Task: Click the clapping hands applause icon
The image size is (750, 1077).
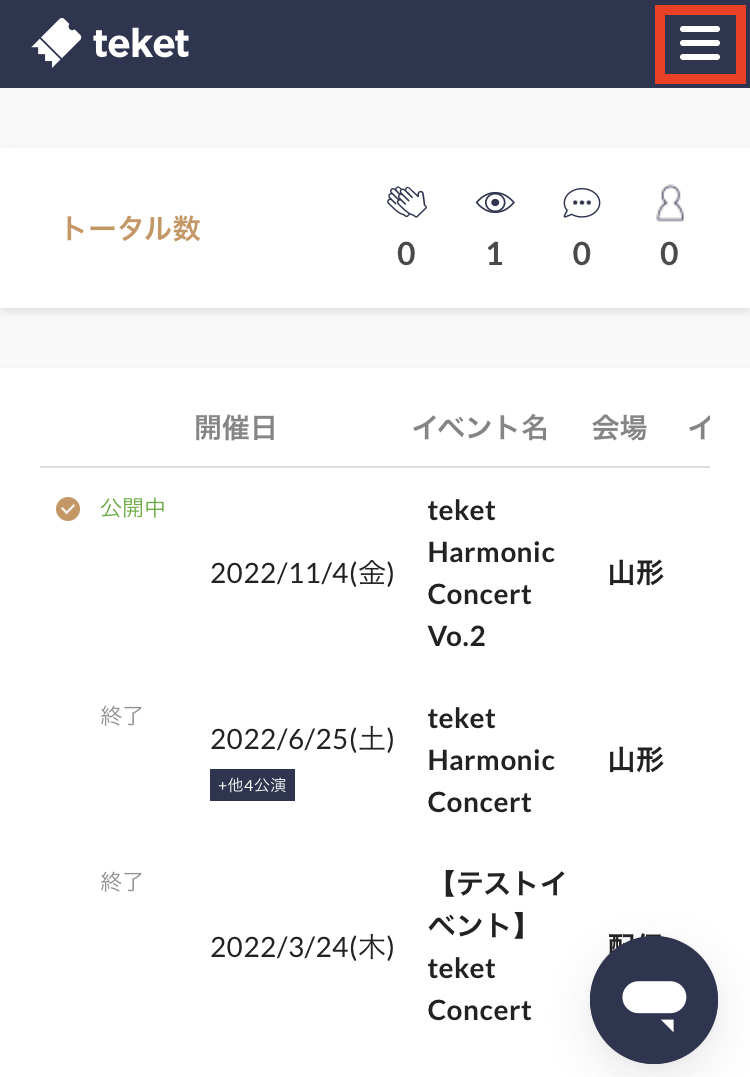Action: point(407,203)
